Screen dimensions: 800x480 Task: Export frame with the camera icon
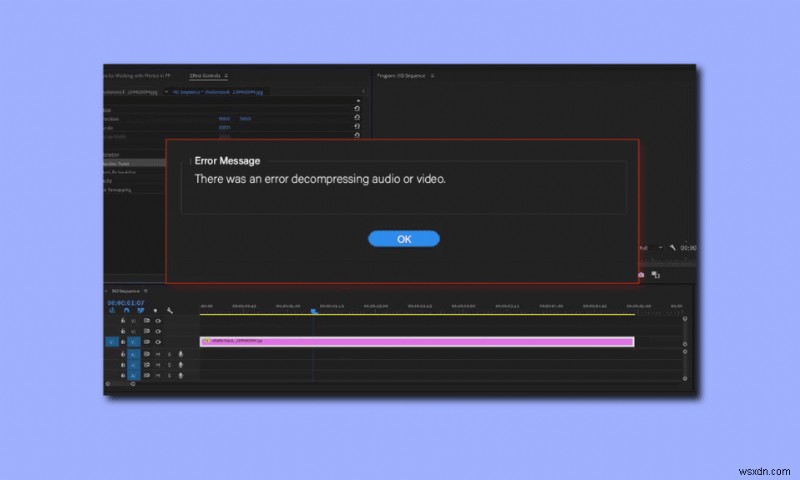[641, 275]
